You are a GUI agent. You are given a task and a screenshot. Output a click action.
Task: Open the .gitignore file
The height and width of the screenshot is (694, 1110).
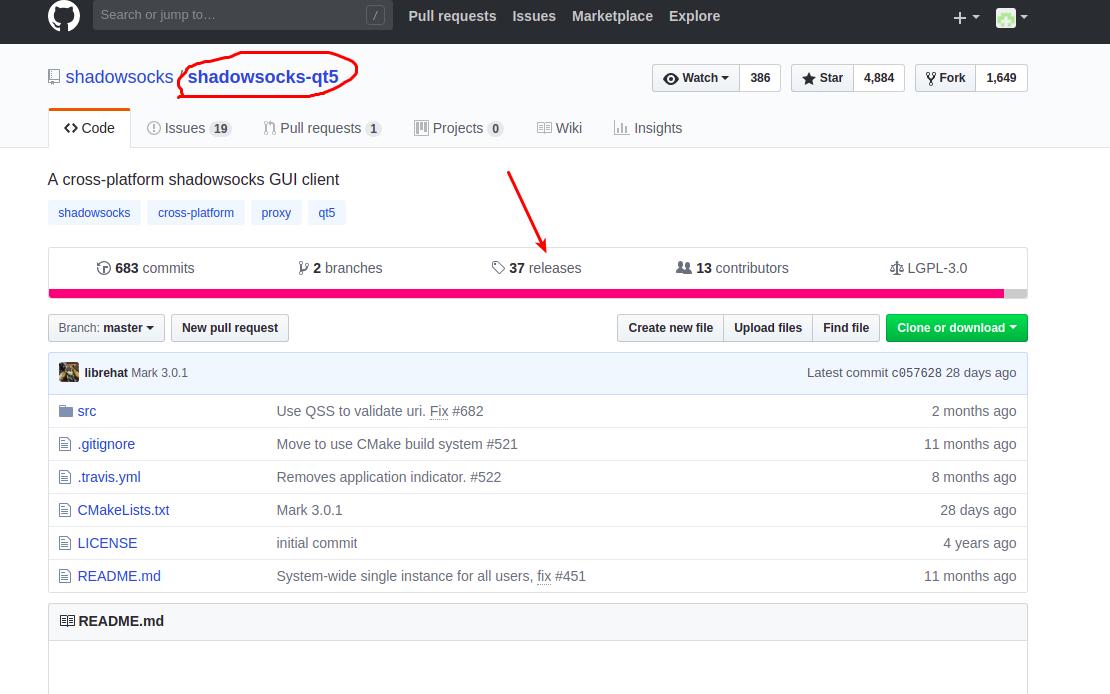[106, 444]
